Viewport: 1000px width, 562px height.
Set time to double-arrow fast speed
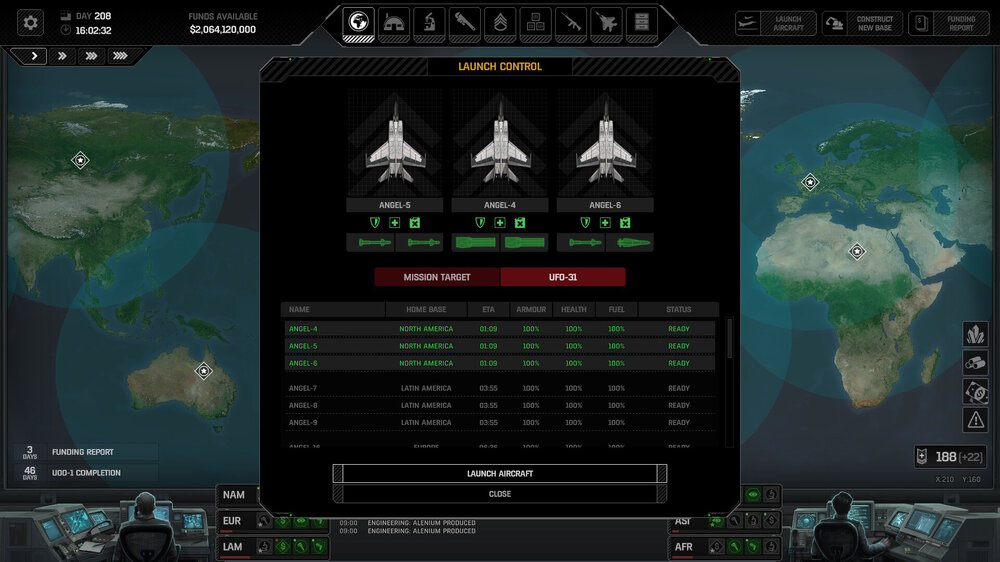coord(62,56)
